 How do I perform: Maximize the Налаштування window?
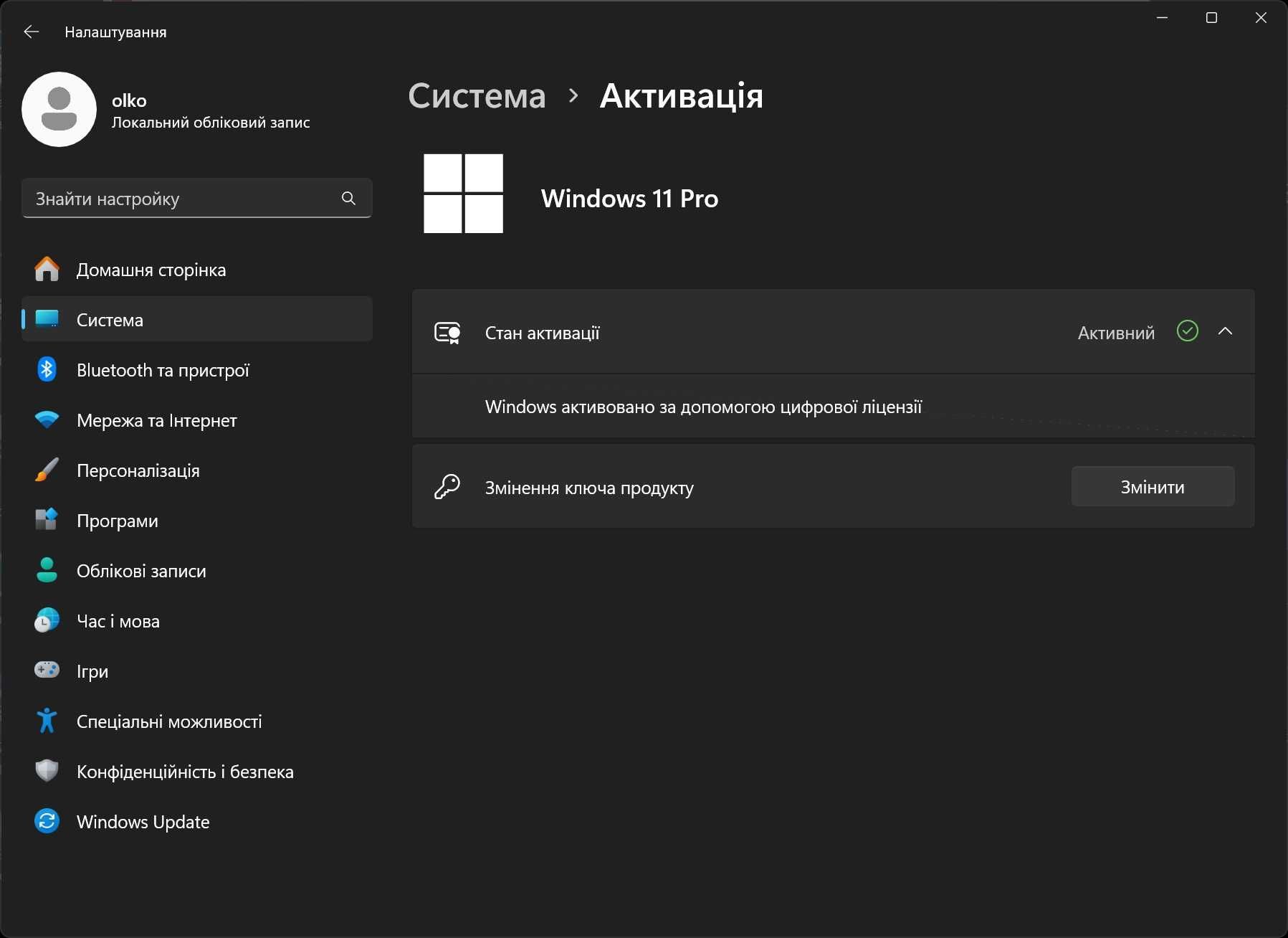click(x=1211, y=17)
